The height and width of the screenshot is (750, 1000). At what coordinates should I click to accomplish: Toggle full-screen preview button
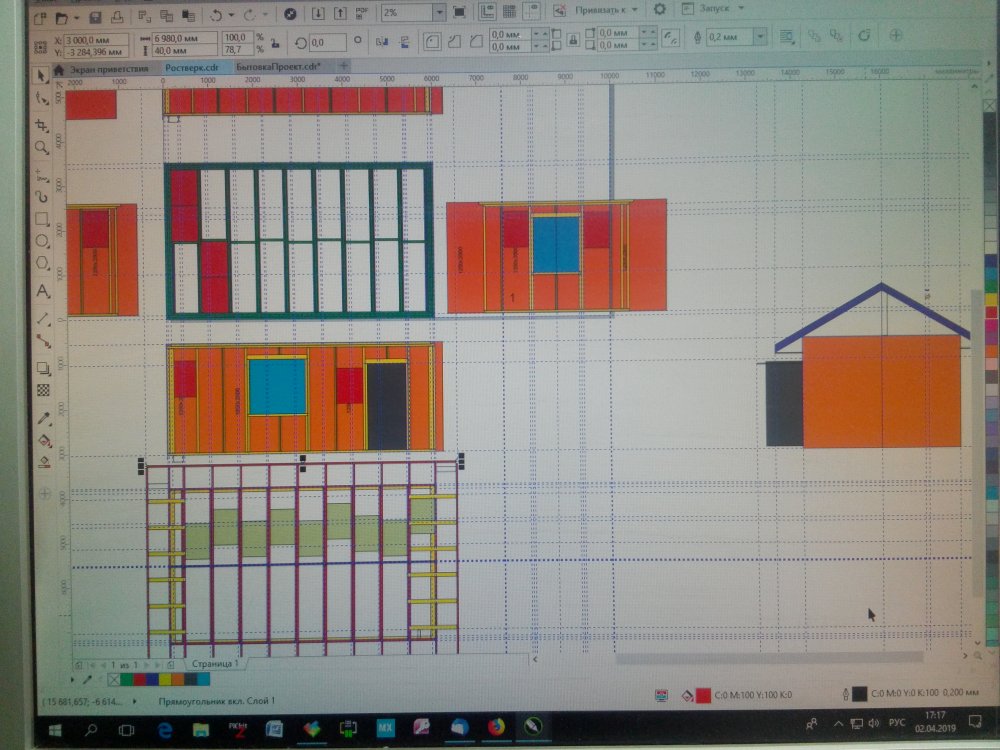pos(459,12)
